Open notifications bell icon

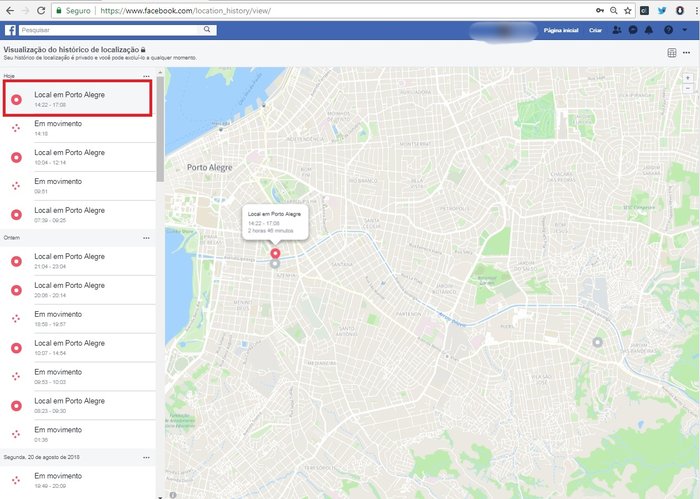pyautogui.click(x=649, y=30)
